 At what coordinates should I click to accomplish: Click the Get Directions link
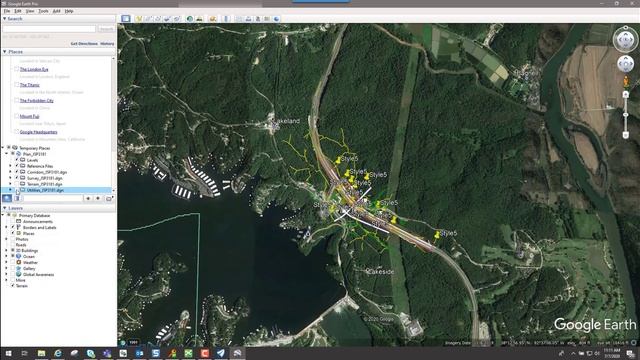84,44
